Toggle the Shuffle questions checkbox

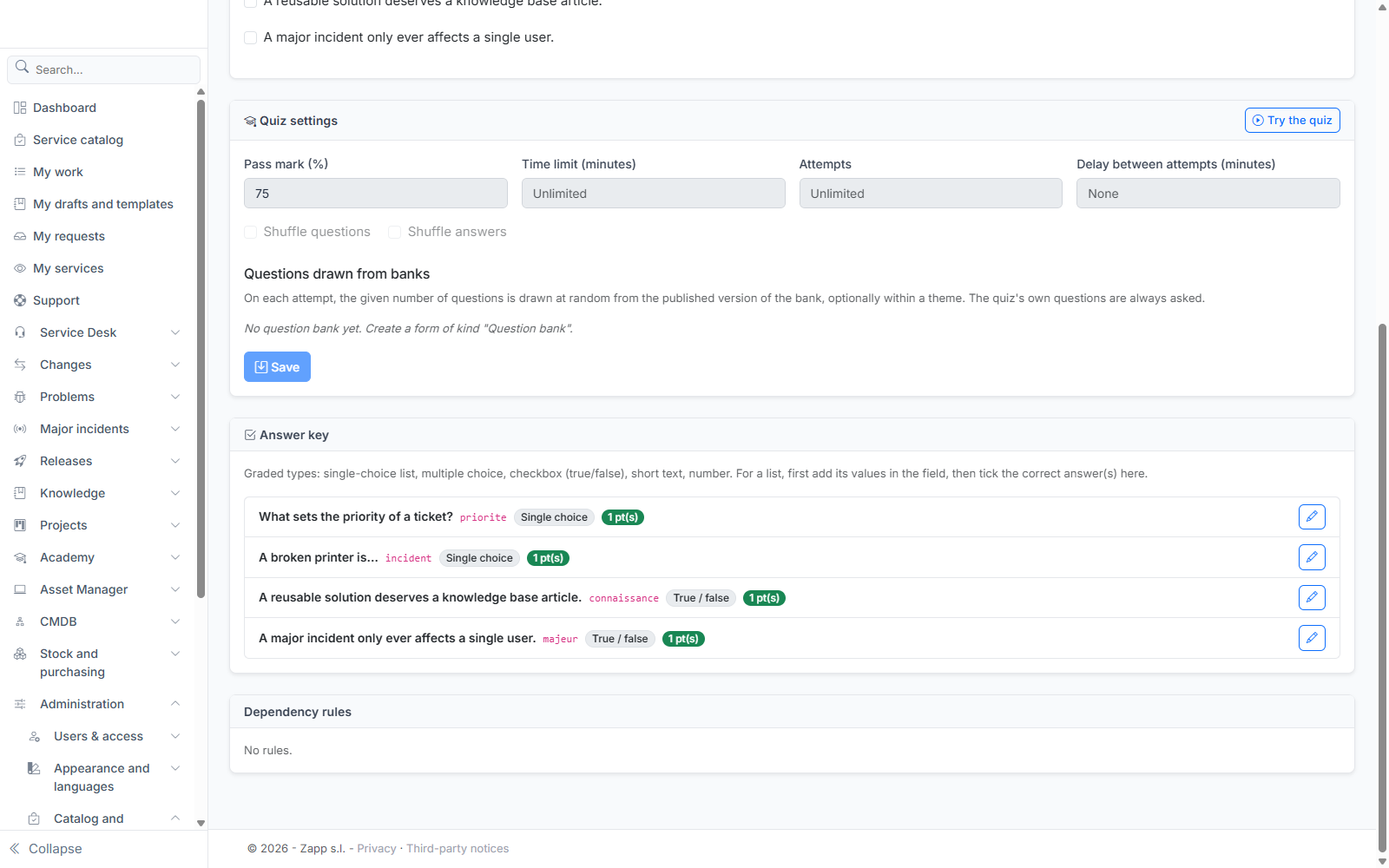click(251, 232)
